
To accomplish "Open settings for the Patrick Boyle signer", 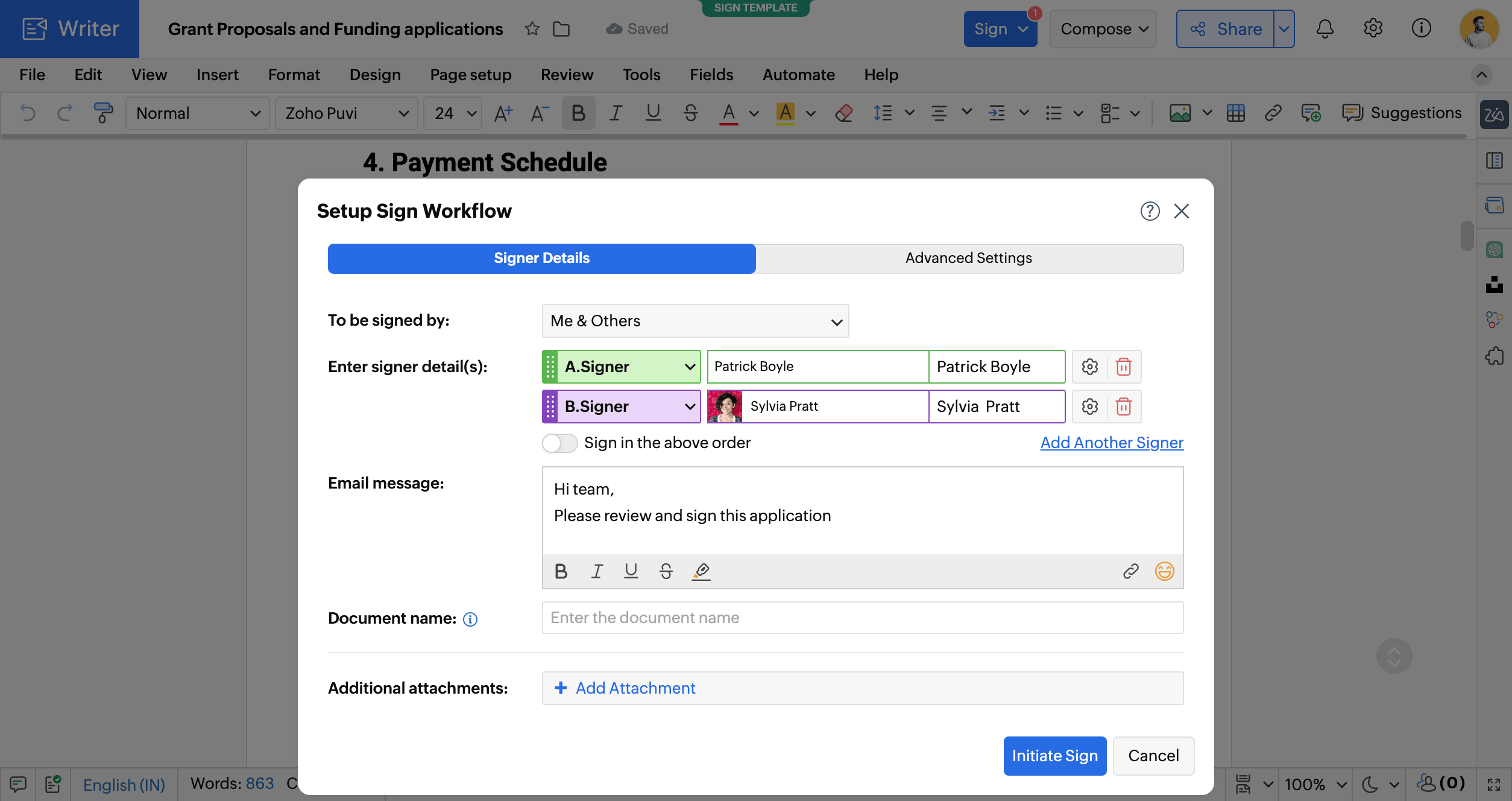I will (1089, 367).
